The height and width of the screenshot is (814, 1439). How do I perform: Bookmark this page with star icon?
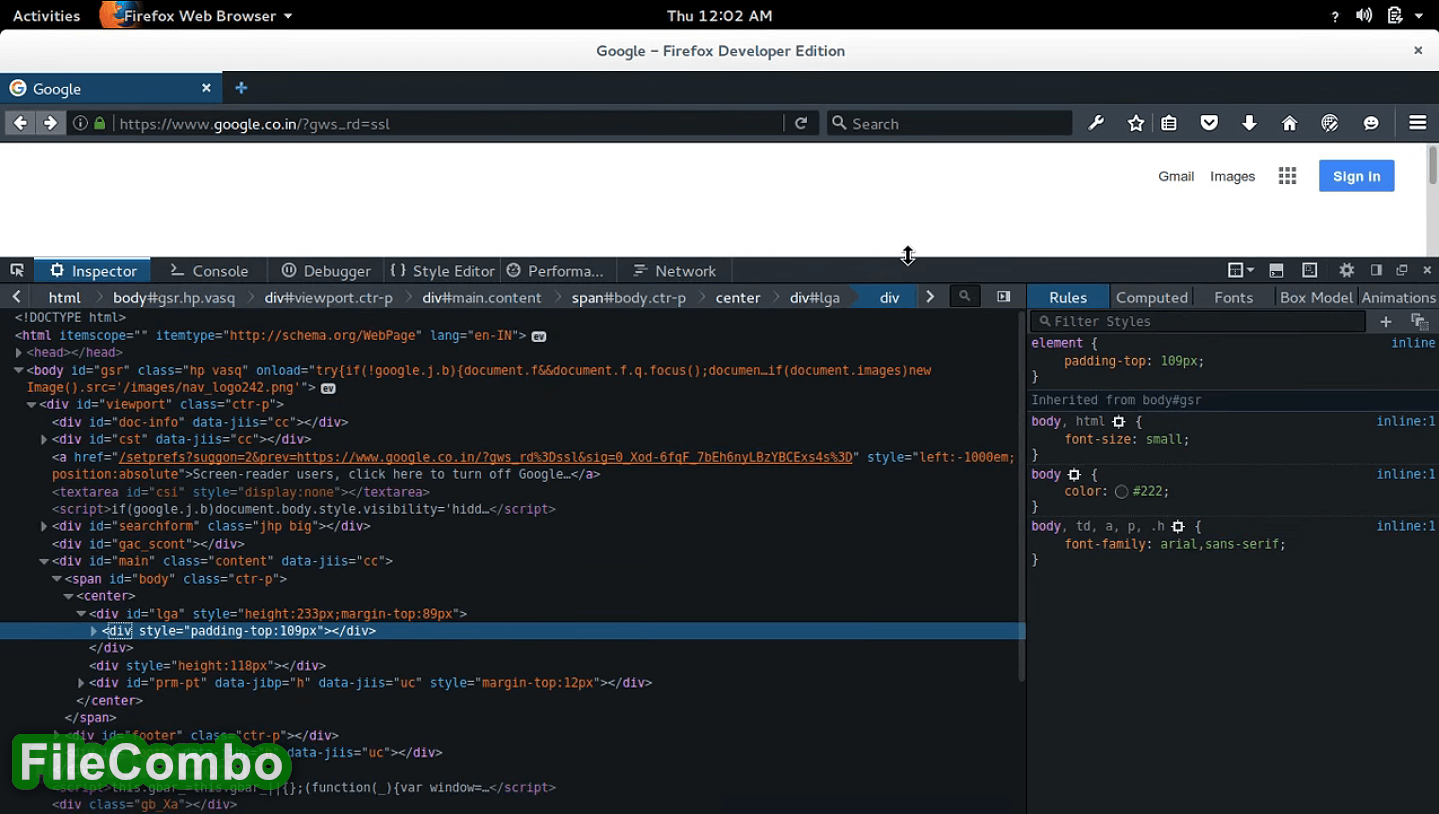[x=1136, y=123]
